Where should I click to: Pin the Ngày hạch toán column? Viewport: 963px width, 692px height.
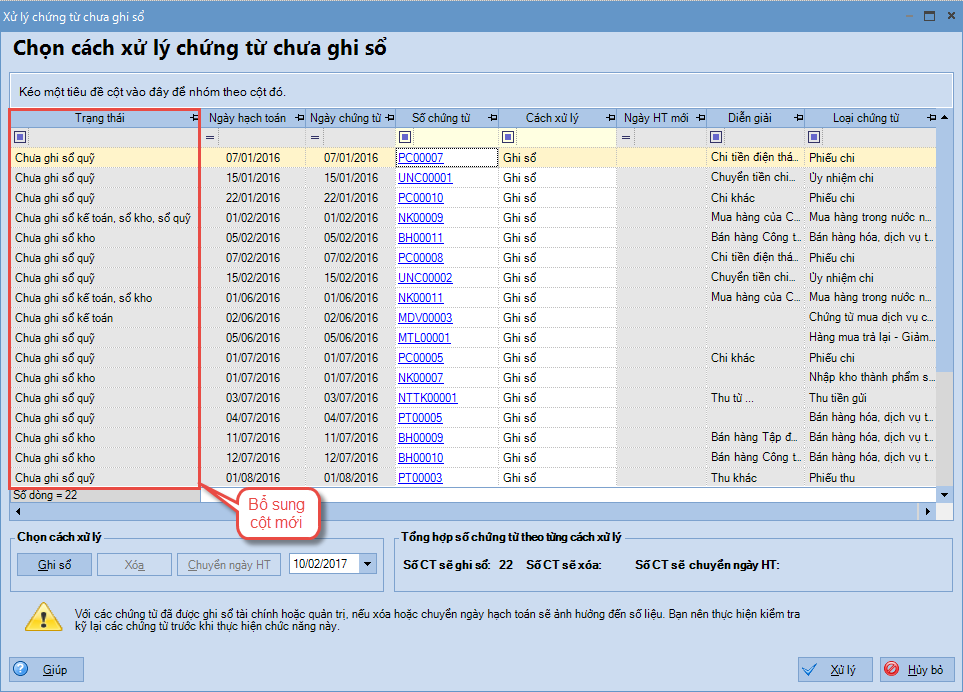[x=300, y=118]
